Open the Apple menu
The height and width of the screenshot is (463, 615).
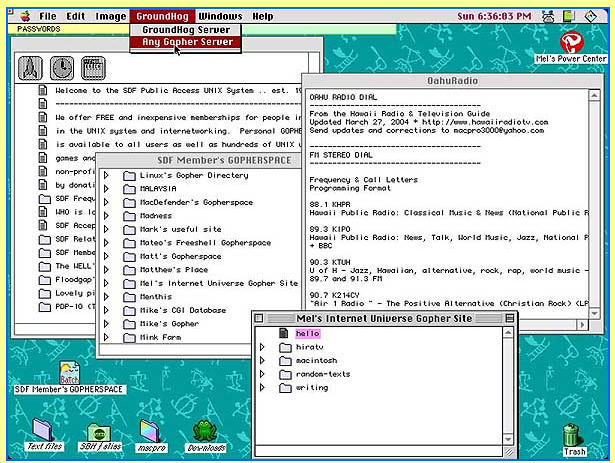click(25, 16)
